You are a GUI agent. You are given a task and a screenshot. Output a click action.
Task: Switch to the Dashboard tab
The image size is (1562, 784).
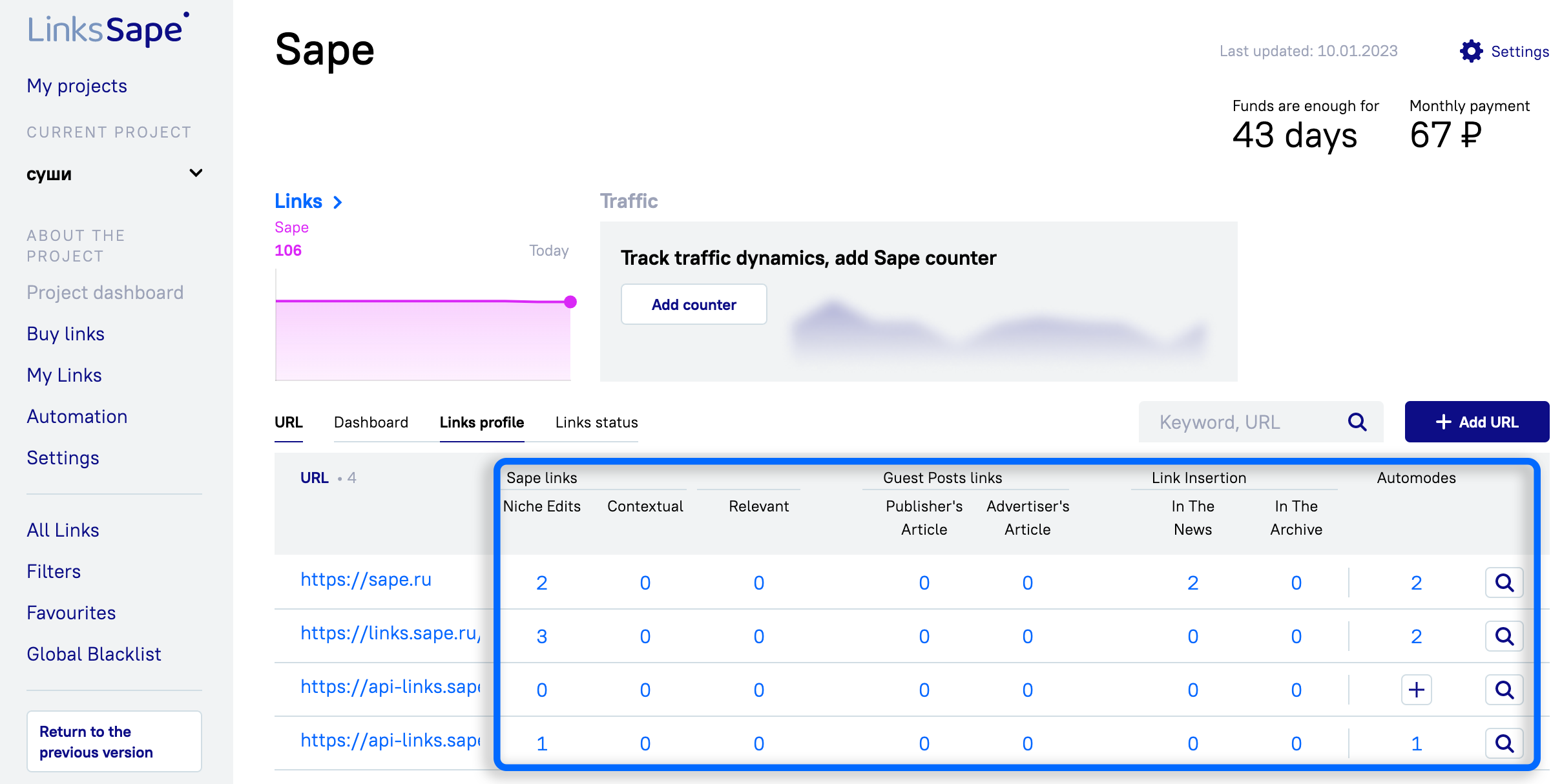click(x=371, y=422)
